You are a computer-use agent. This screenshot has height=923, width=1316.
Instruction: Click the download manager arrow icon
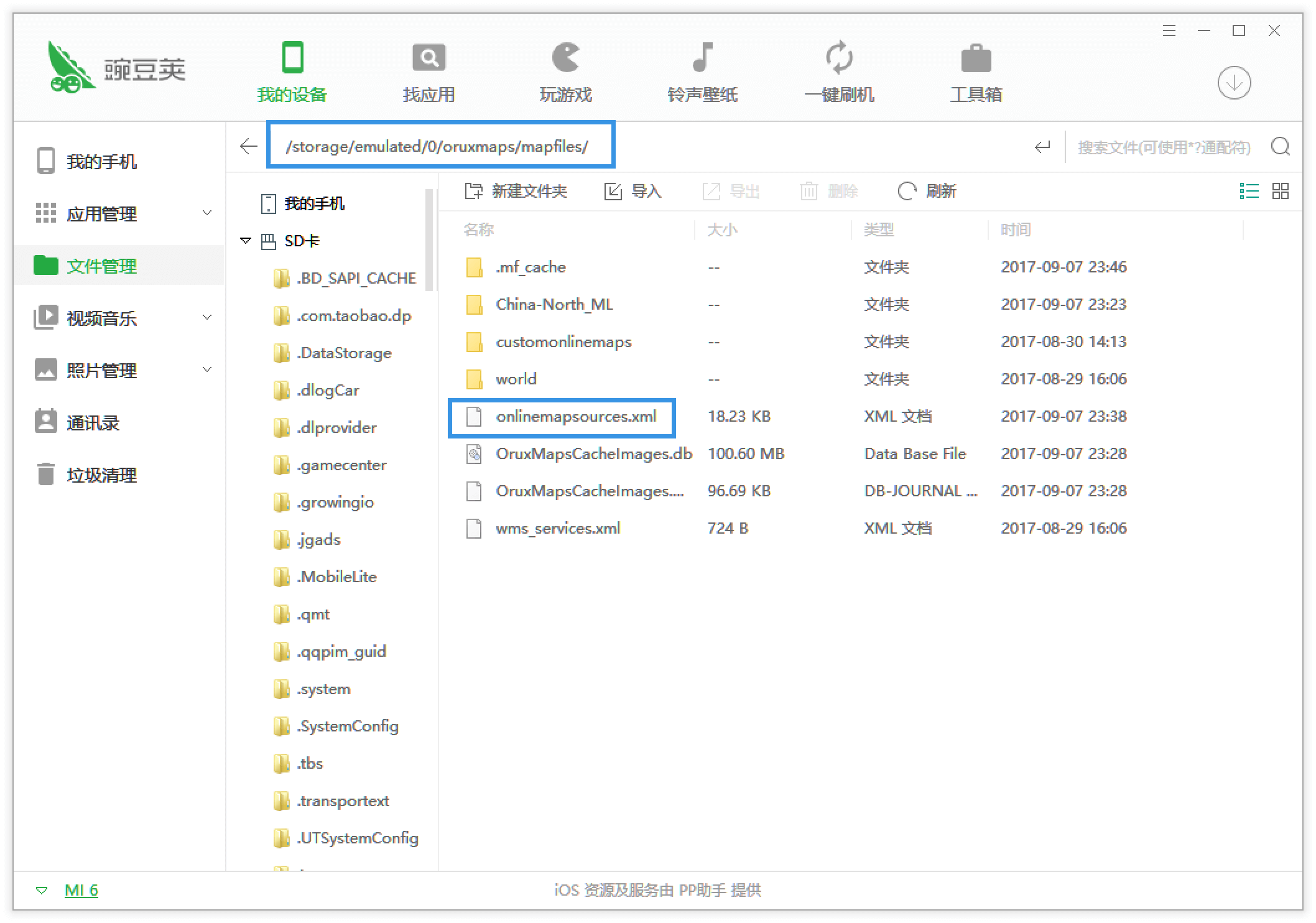pyautogui.click(x=1234, y=83)
